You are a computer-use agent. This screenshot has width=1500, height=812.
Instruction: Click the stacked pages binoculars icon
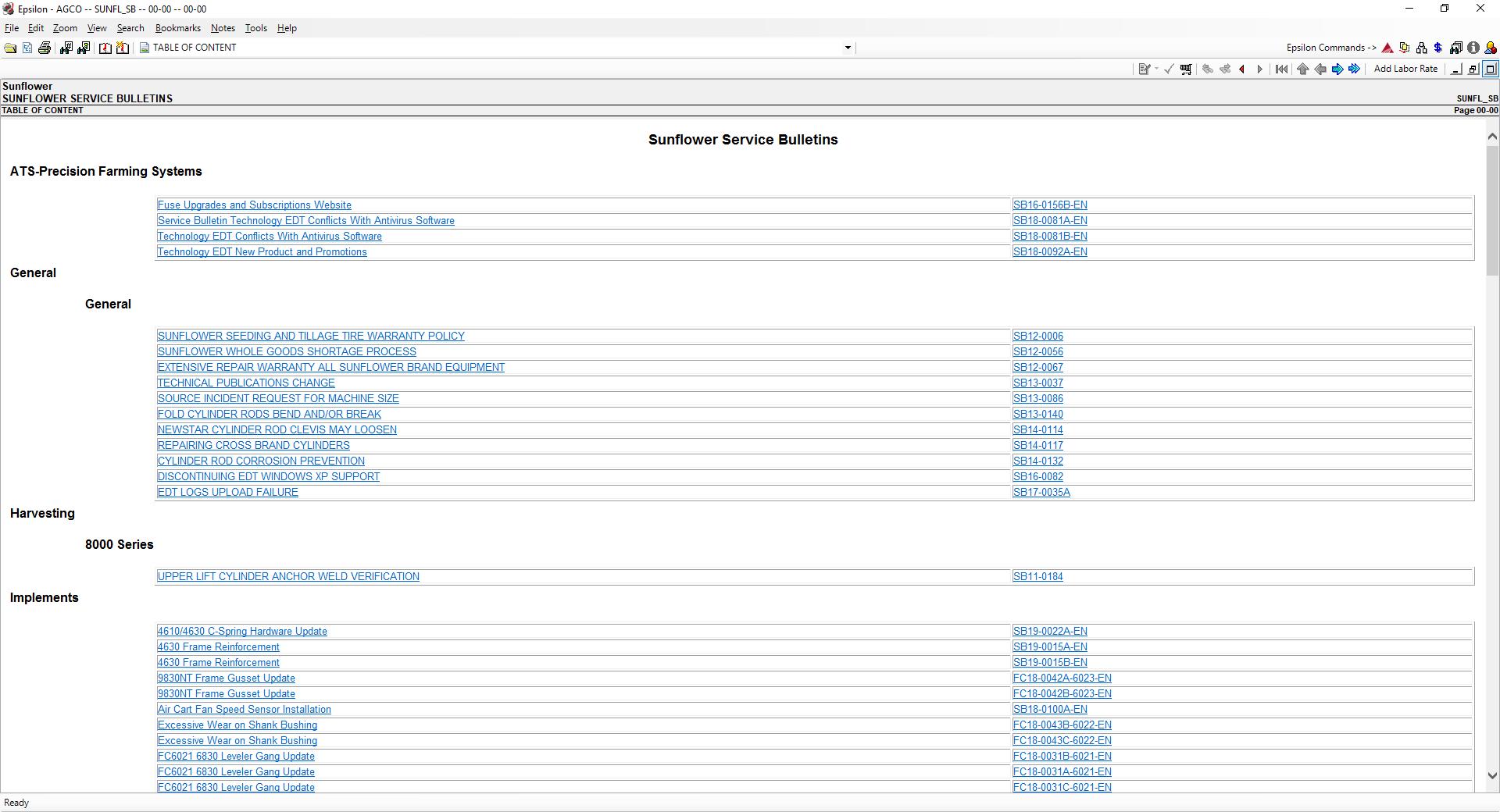[1456, 48]
